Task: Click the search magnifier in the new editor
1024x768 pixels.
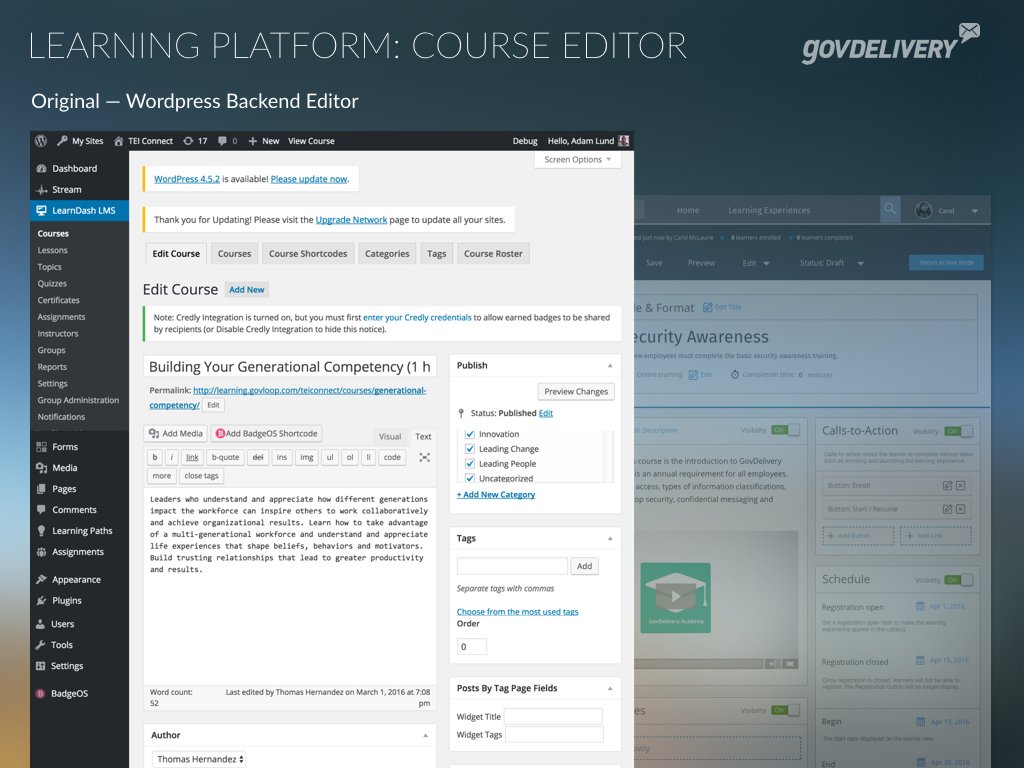Action: pos(889,210)
